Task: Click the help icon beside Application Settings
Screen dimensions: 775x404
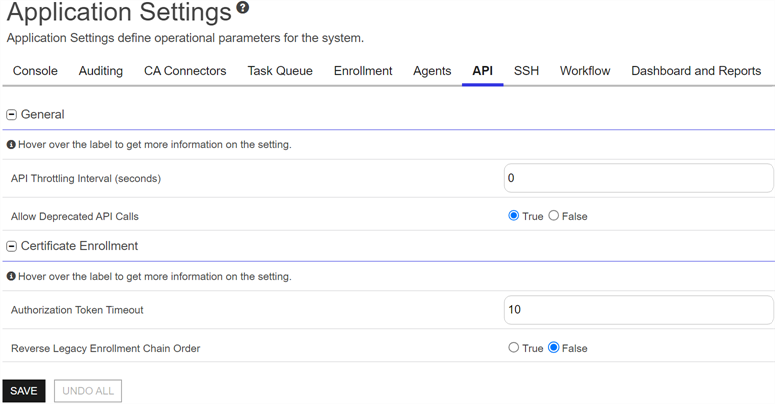Action: [x=243, y=7]
